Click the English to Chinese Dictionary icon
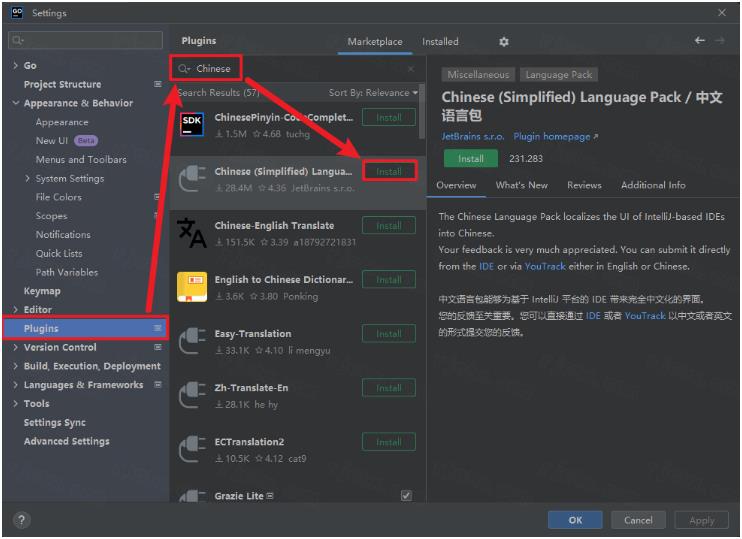742x539 pixels. point(192,287)
